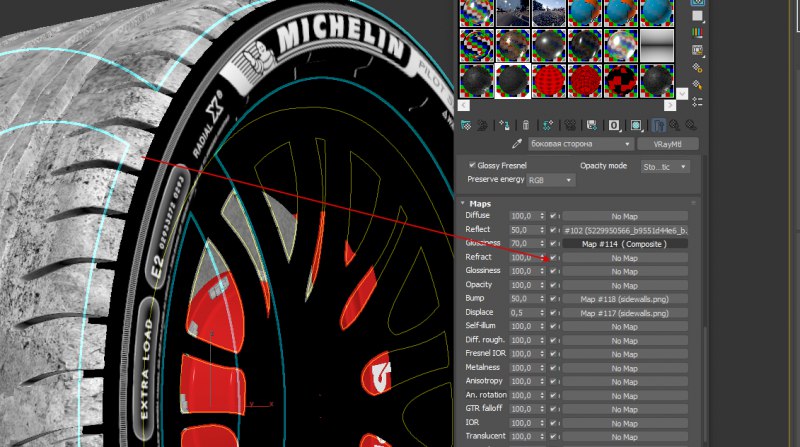Image resolution: width=800 pixels, height=447 pixels.
Task: Toggle the Show End Result icon
Action: [658, 125]
